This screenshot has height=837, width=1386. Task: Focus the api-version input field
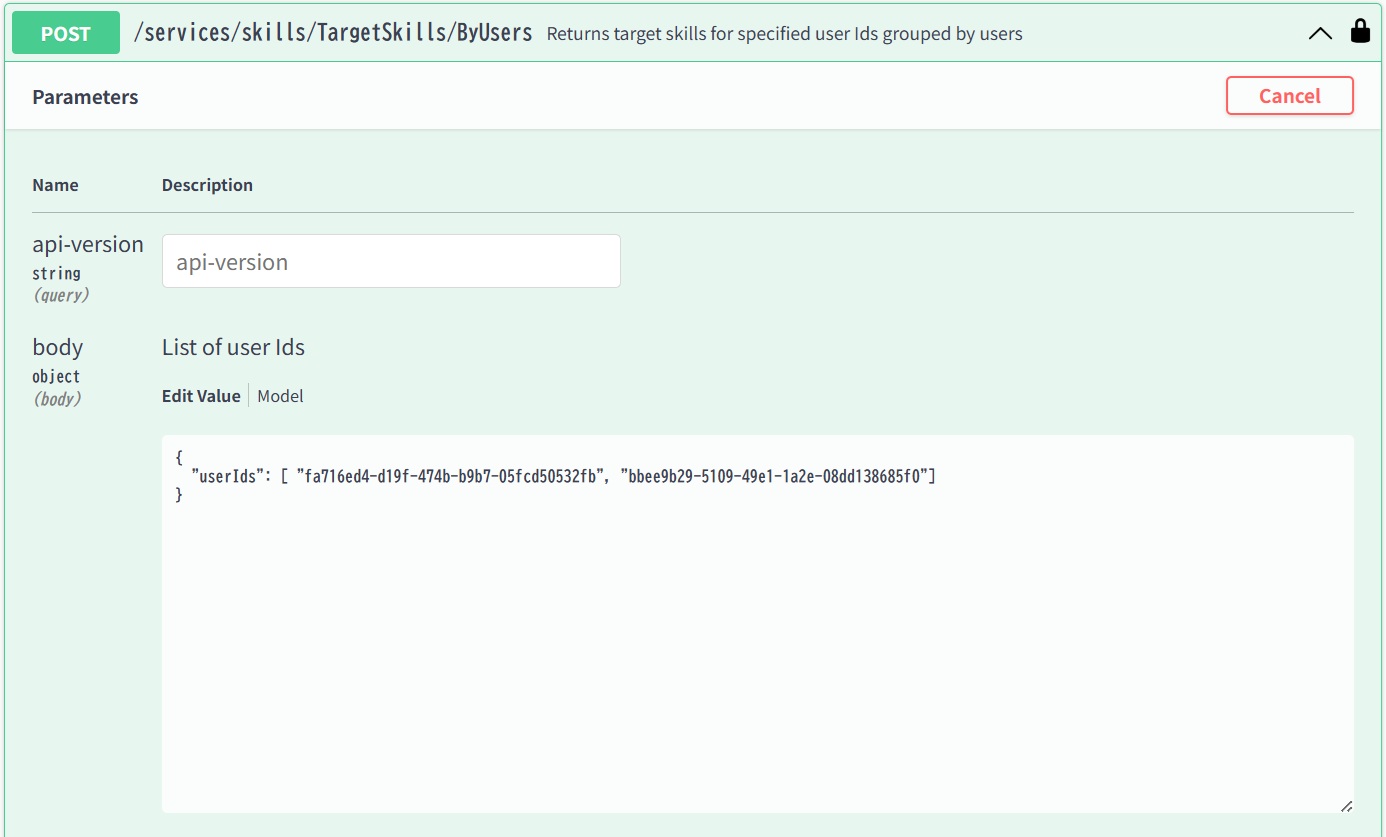391,261
